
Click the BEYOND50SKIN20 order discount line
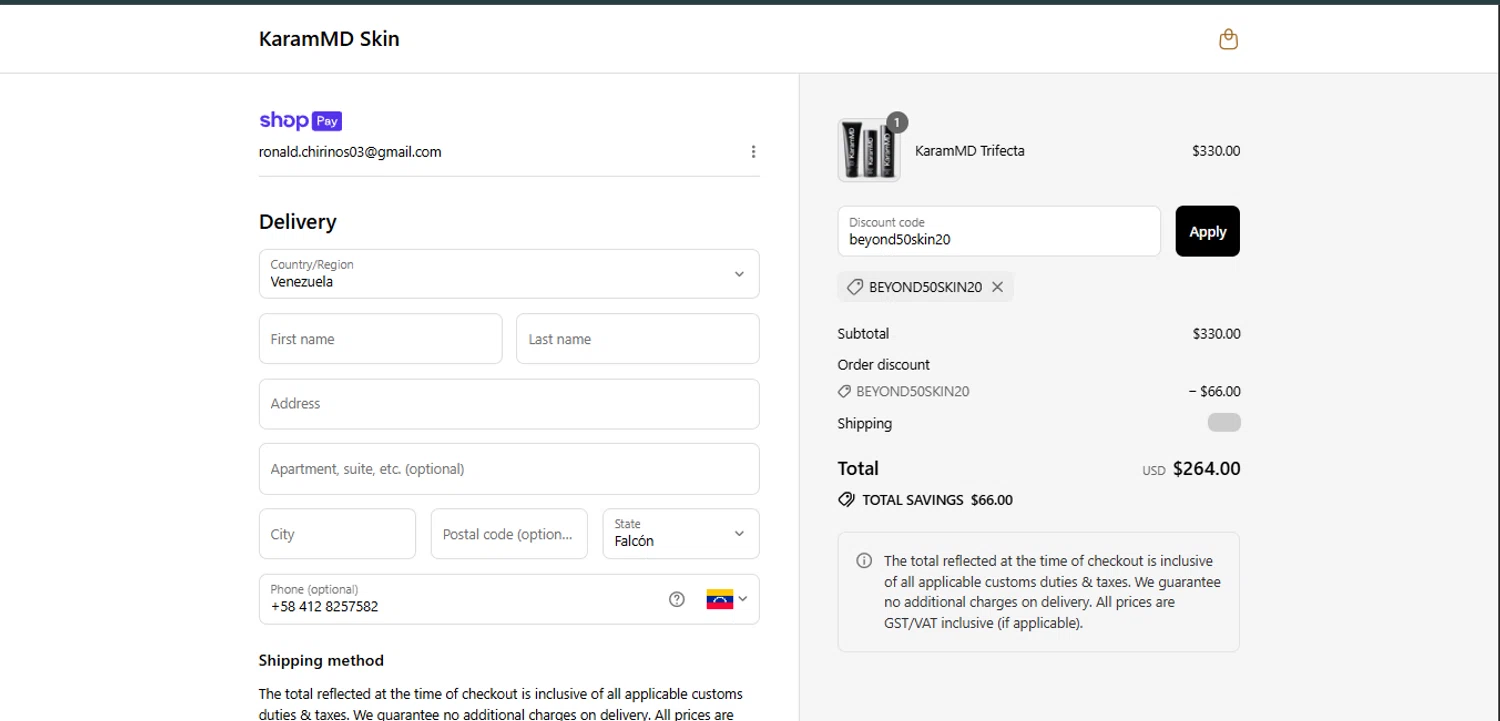point(904,392)
